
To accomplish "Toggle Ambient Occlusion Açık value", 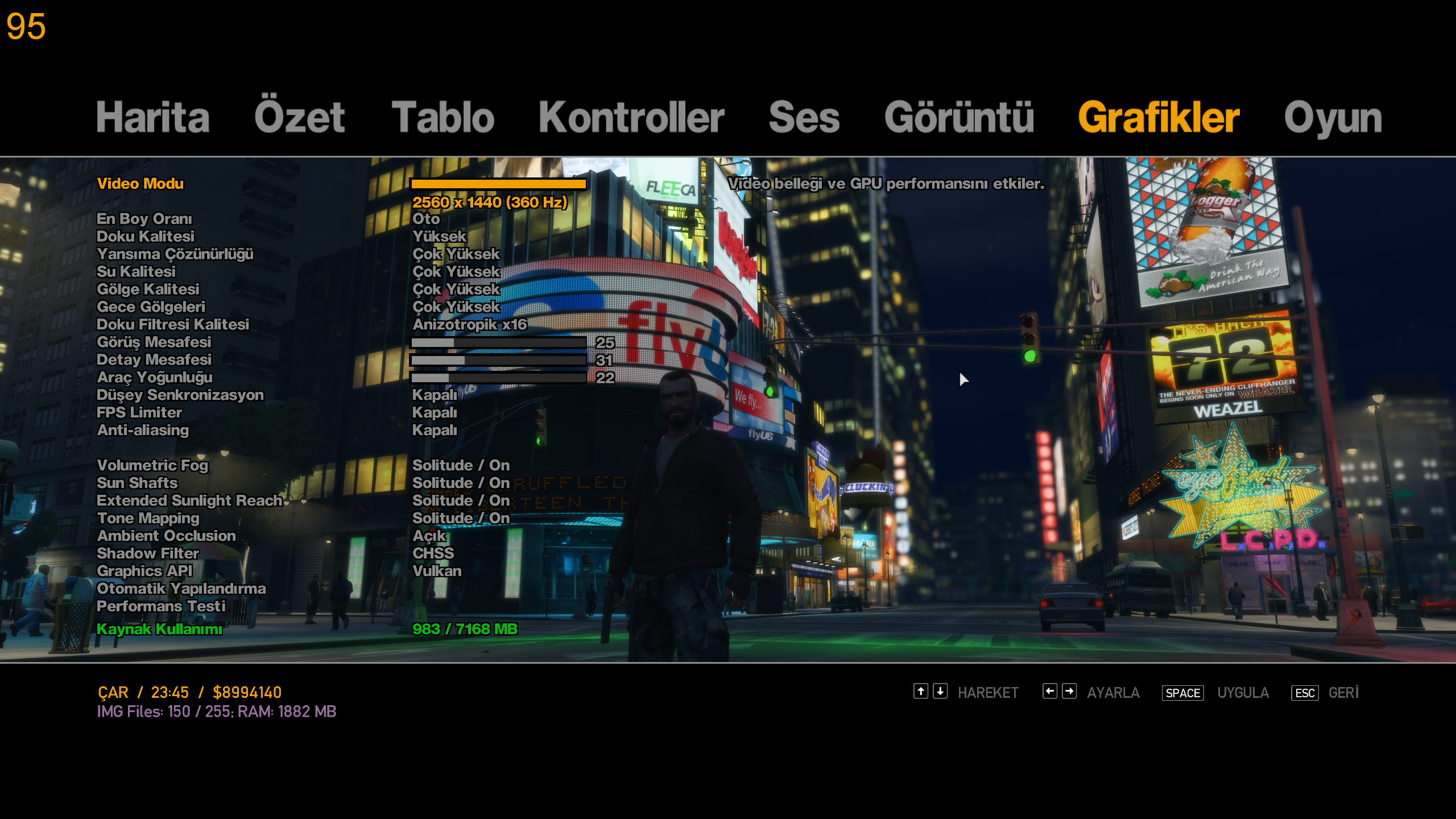I will [429, 536].
